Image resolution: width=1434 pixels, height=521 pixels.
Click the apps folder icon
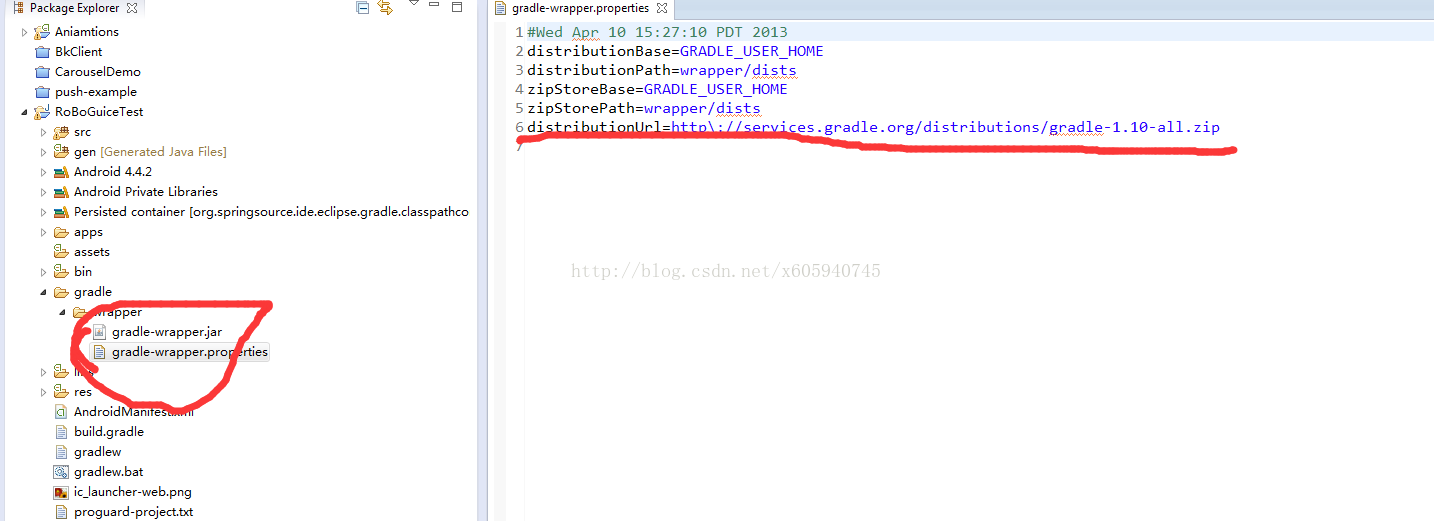(61, 232)
